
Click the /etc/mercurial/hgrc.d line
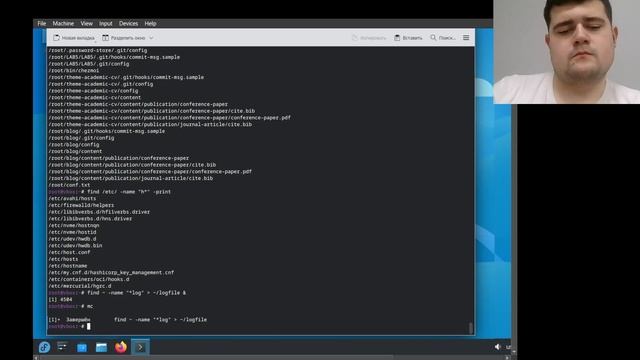[80, 286]
